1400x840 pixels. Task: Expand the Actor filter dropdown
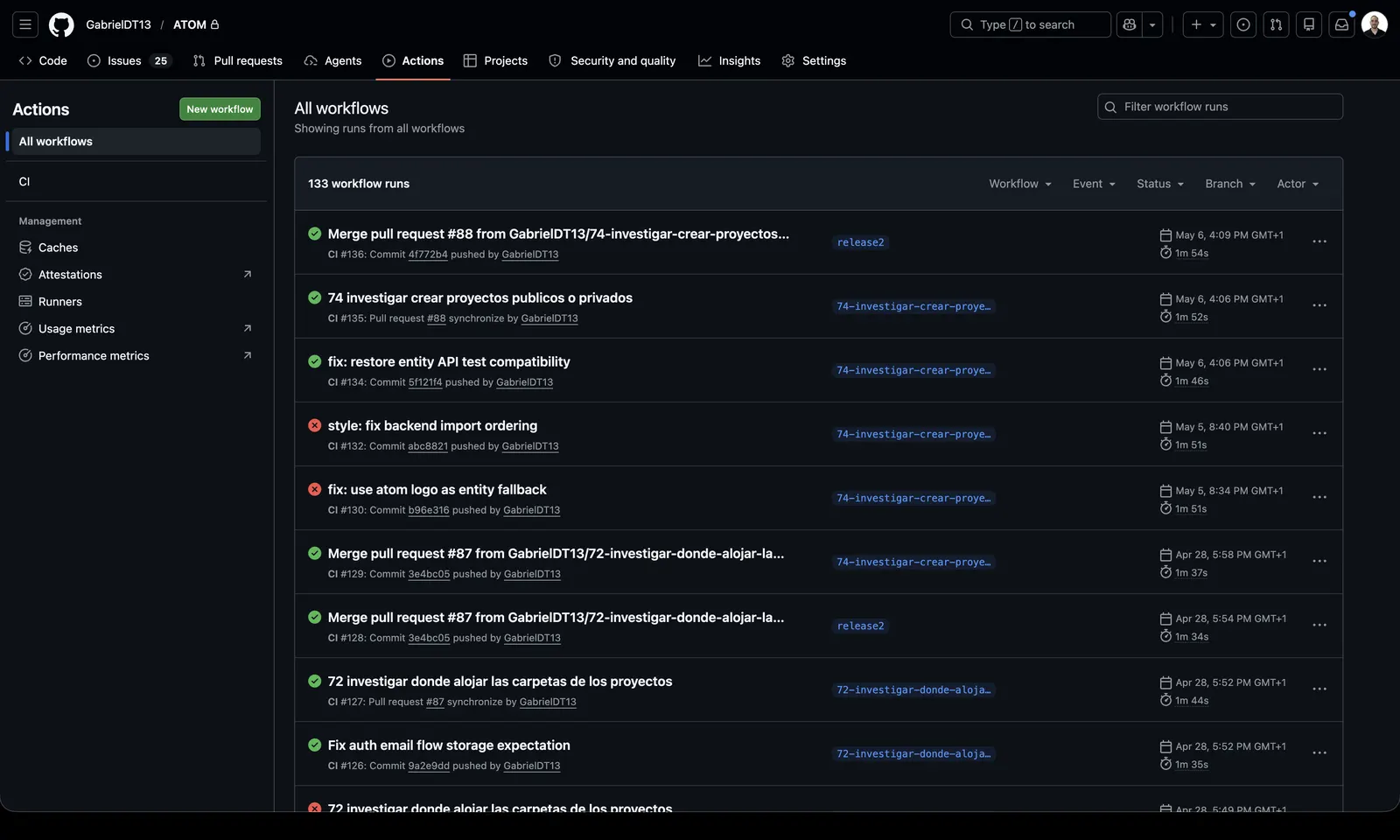pos(1298,184)
